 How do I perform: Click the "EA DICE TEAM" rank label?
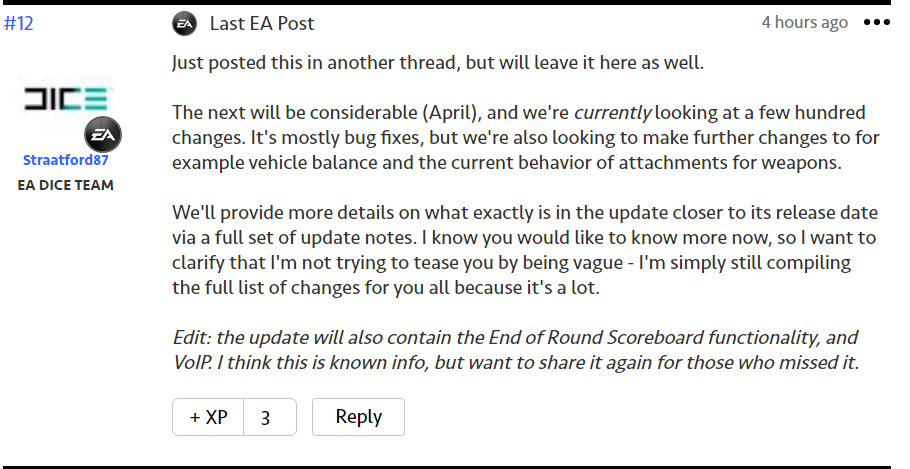[66, 185]
